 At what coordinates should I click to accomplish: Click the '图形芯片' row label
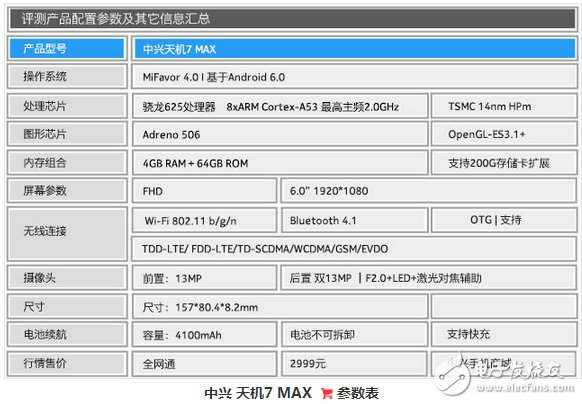coord(67,134)
